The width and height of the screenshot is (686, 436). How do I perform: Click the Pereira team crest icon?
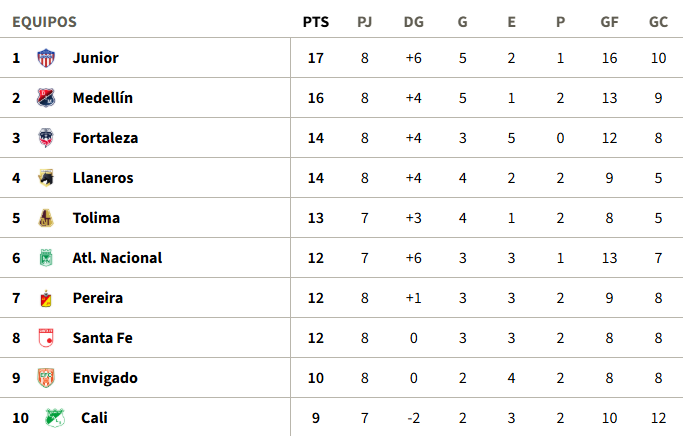[46, 298]
